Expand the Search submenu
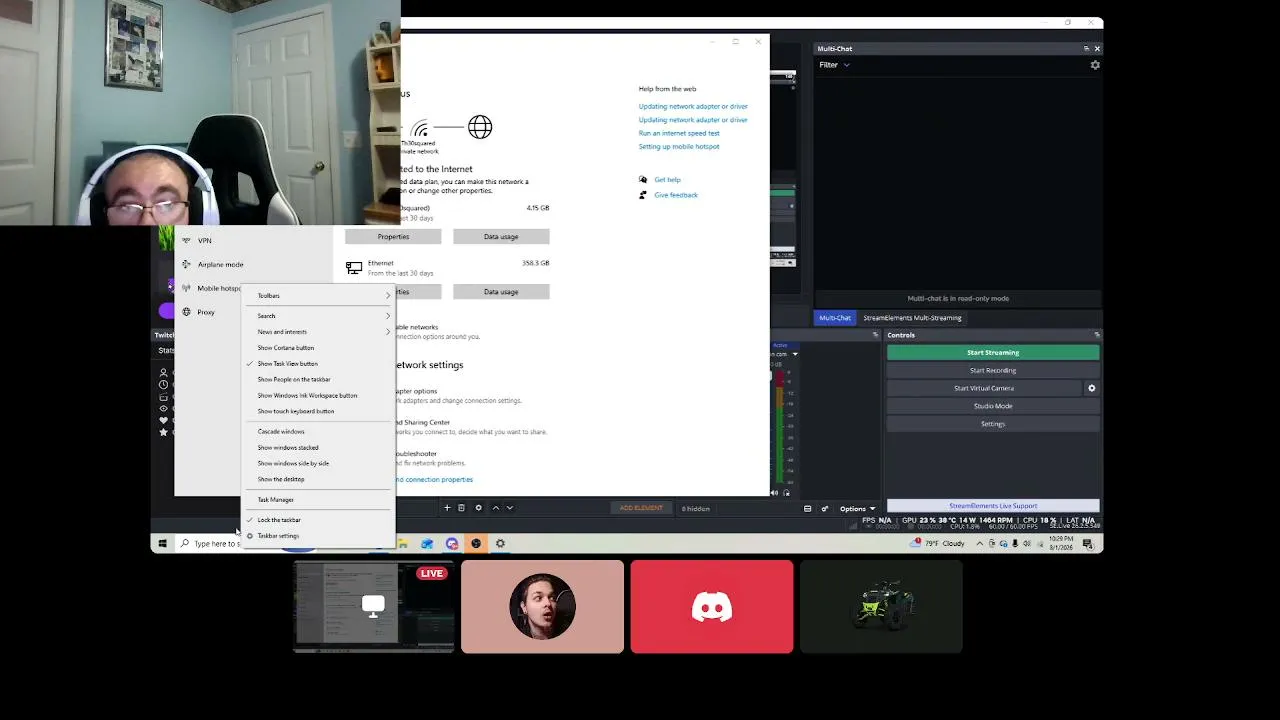The height and width of the screenshot is (720, 1280). pyautogui.click(x=319, y=316)
